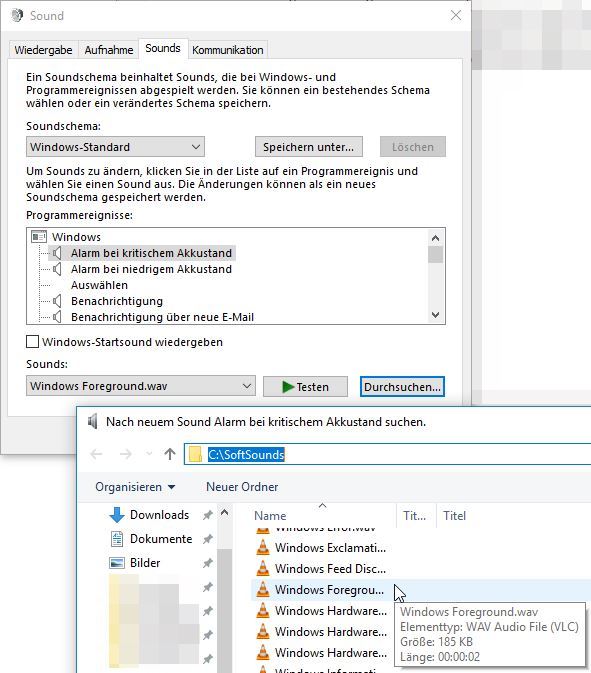Close the Sound dialog
591x673 pixels.
[456, 15]
